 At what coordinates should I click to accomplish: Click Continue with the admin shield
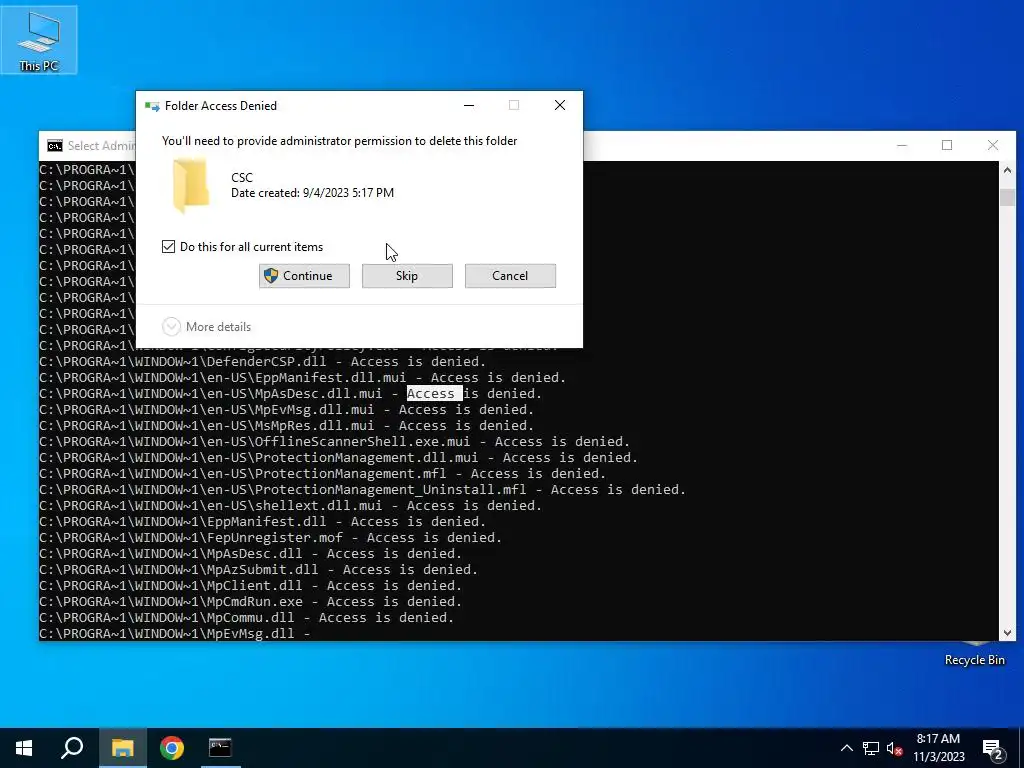304,276
